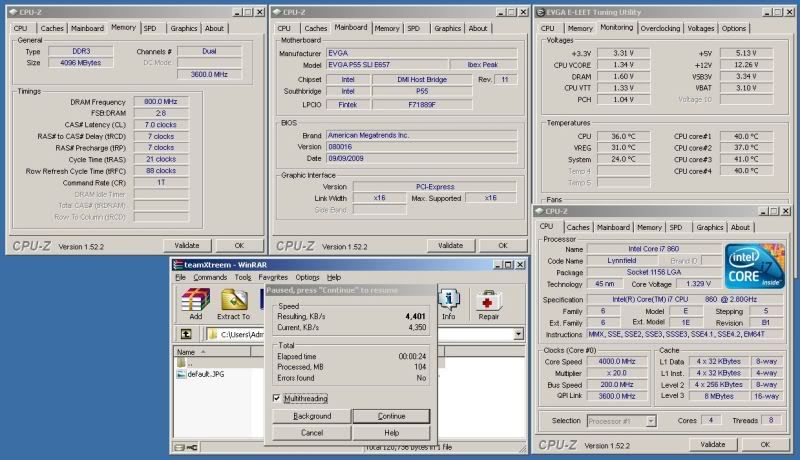Click OK in the Mainboard CPU-Z window
This screenshot has height=460, width=800.
pos(503,245)
